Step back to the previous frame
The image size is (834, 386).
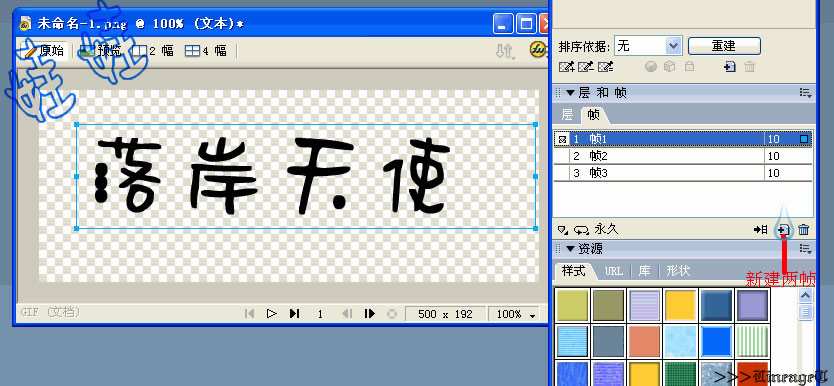pyautogui.click(x=347, y=314)
